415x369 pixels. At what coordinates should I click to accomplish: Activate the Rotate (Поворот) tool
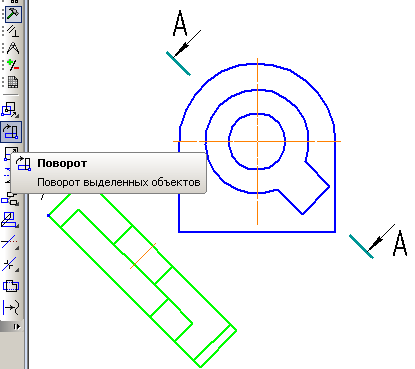click(11, 132)
